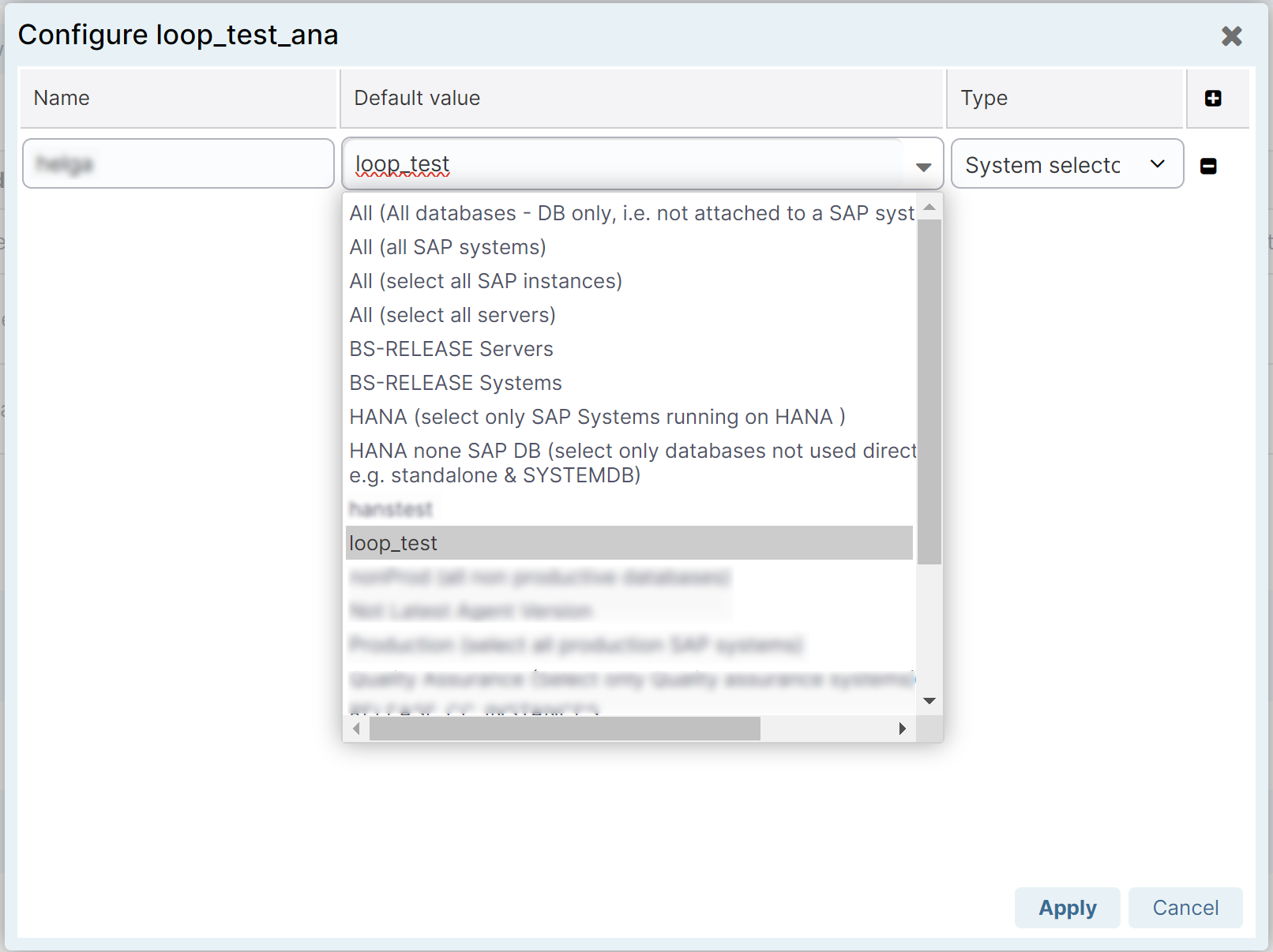Click the Cancel button
Screen dimensions: 1273x952
[1185, 908]
